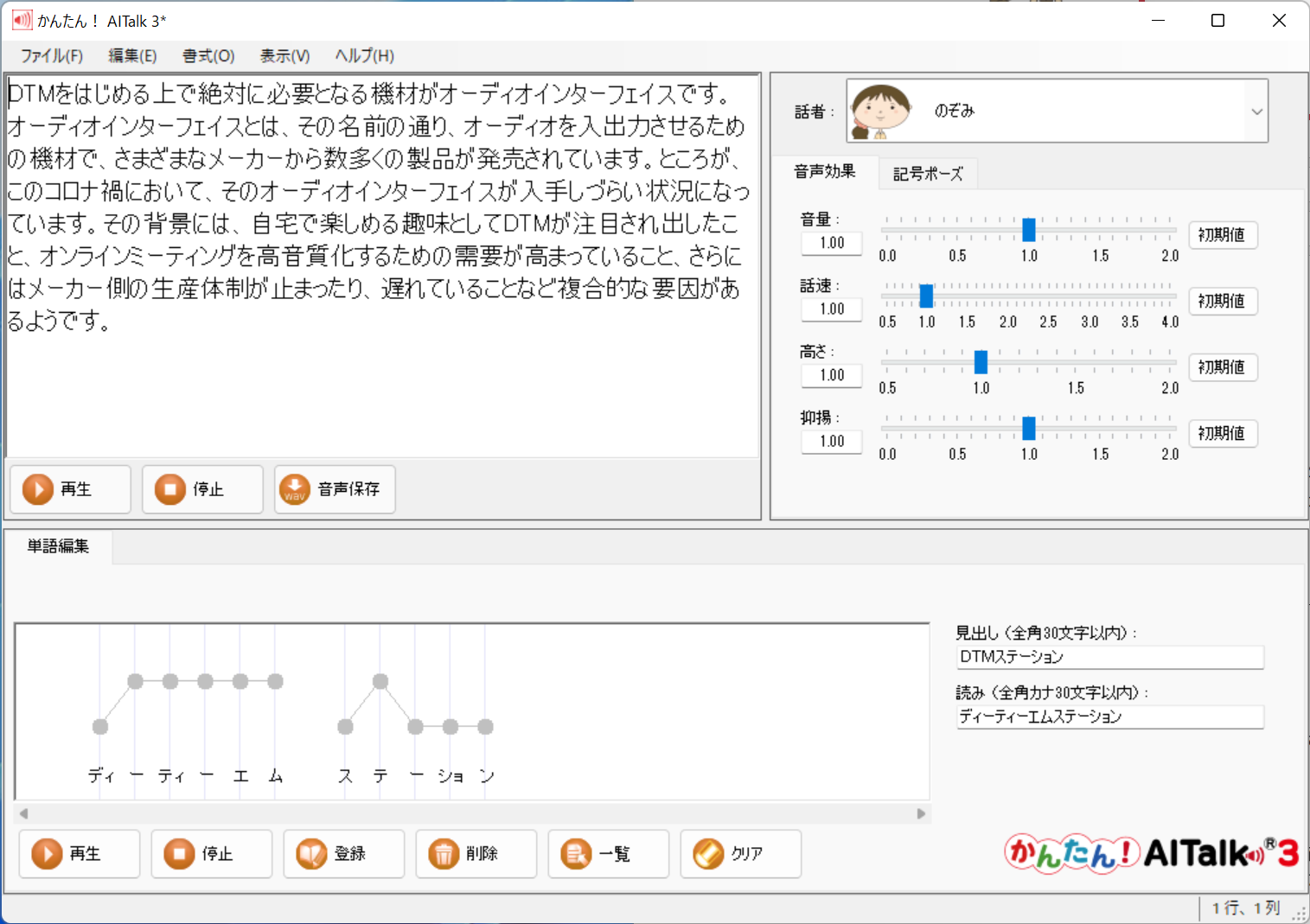This screenshot has height=924, width=1310.
Task: Play the word in the 単語編集 panel
Action: (80, 854)
